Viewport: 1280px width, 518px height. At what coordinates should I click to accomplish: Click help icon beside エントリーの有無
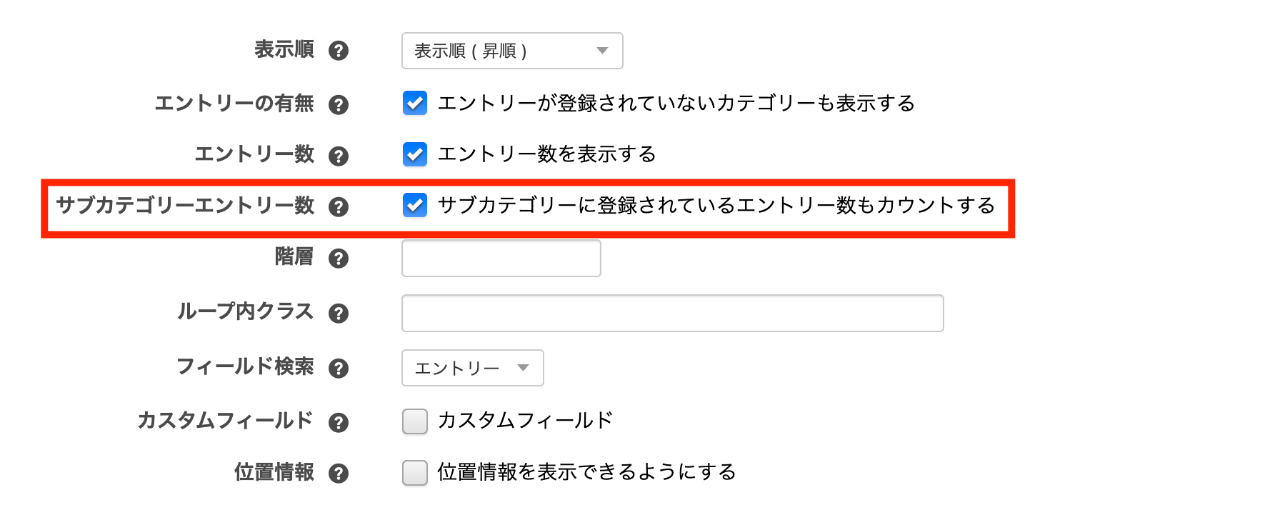[339, 104]
